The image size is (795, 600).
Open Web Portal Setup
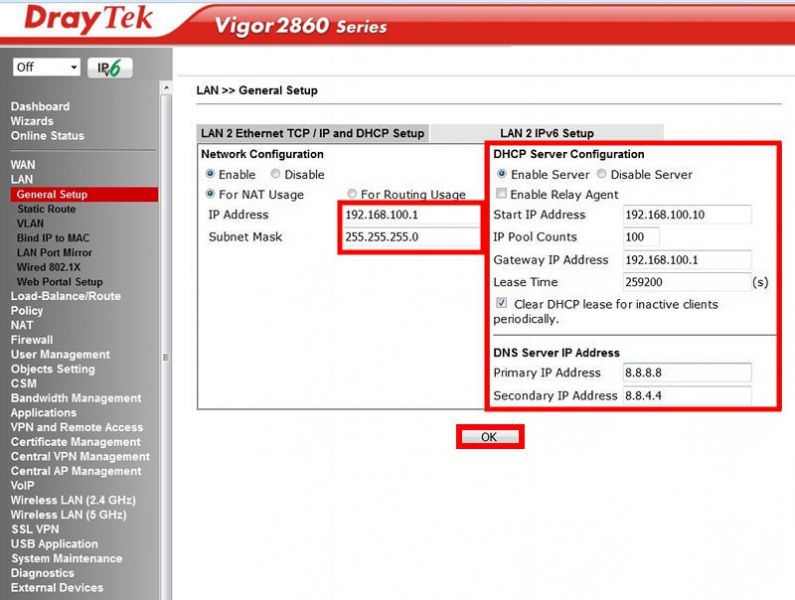tap(60, 282)
